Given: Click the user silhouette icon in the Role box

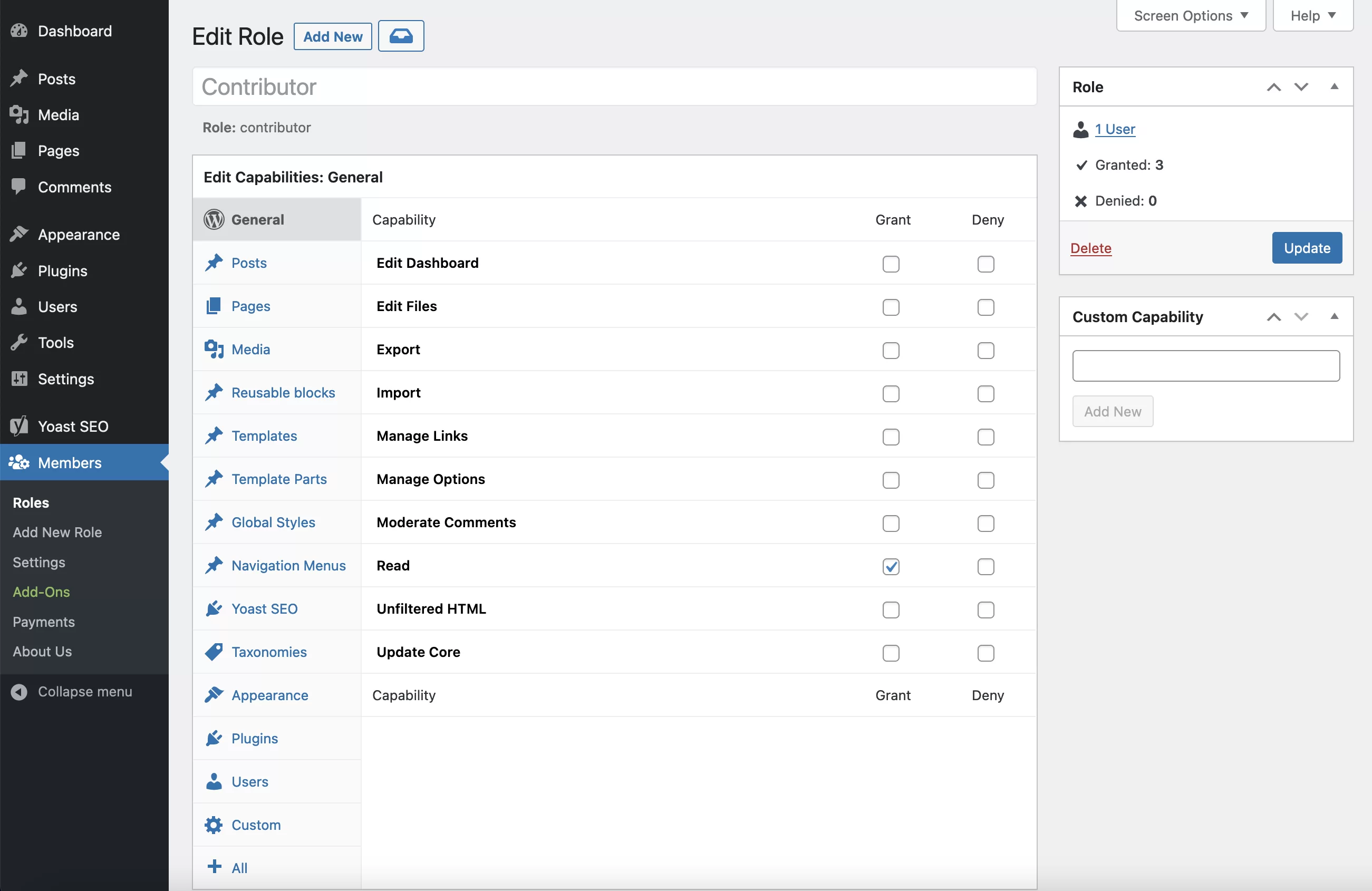Looking at the screenshot, I should (x=1080, y=129).
